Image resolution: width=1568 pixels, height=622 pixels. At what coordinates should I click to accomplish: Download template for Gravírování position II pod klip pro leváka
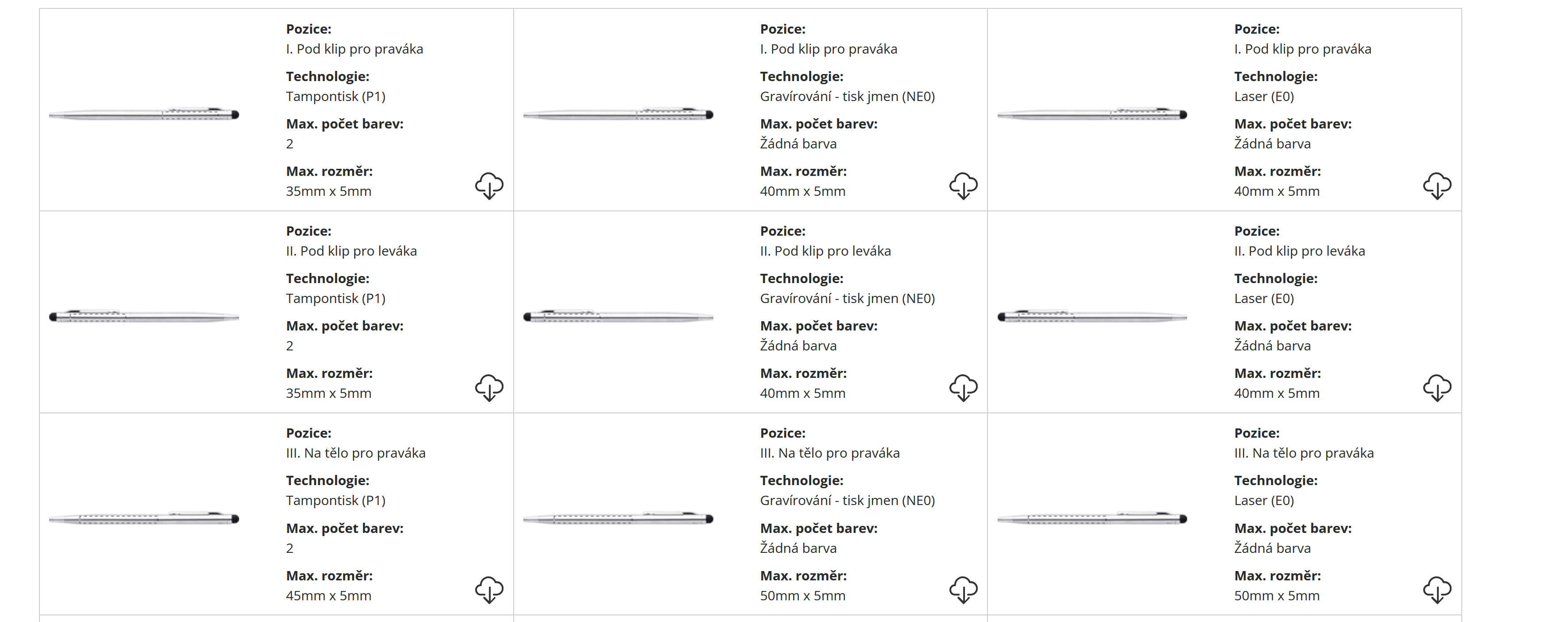click(x=963, y=388)
